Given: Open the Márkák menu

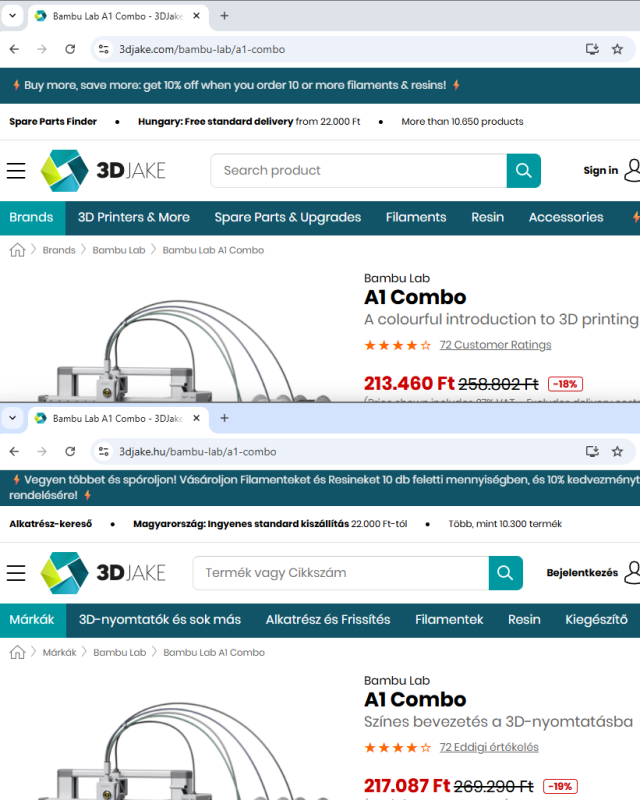Looking at the screenshot, I should (x=33, y=620).
